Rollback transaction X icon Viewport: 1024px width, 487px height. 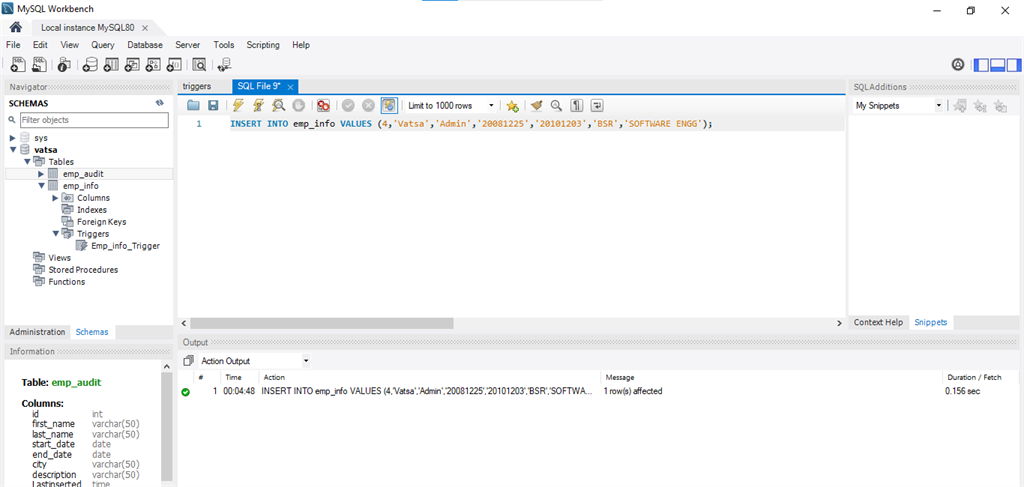[368, 105]
